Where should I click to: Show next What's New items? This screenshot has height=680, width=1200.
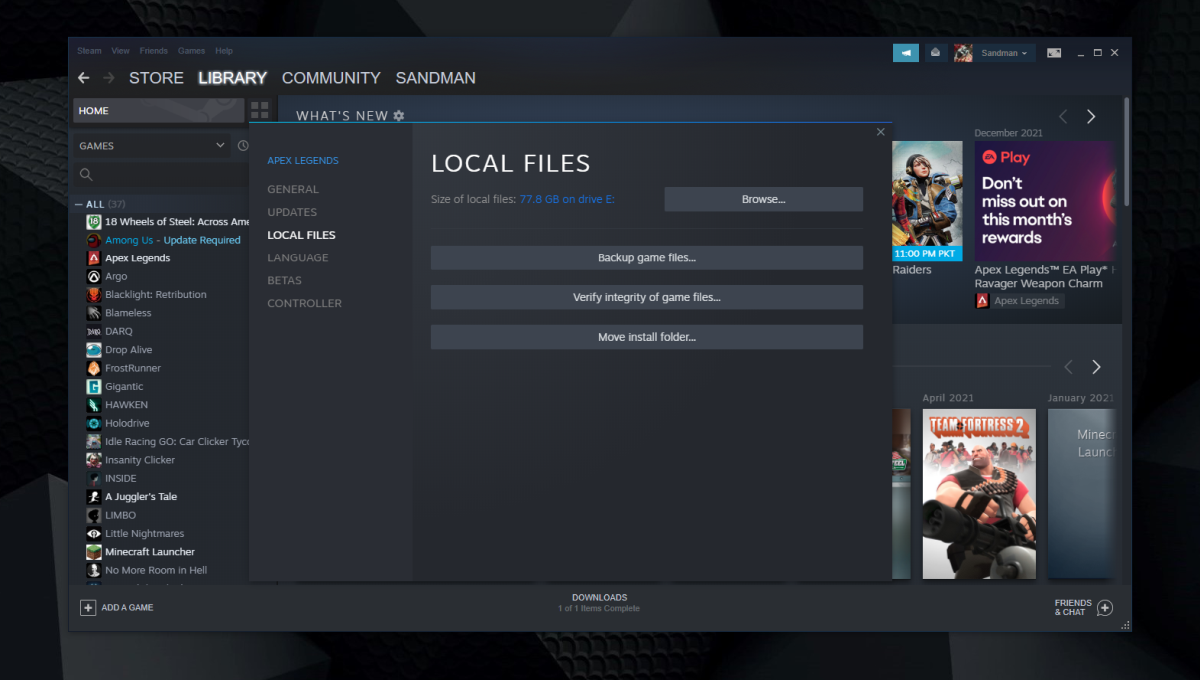[1091, 117]
